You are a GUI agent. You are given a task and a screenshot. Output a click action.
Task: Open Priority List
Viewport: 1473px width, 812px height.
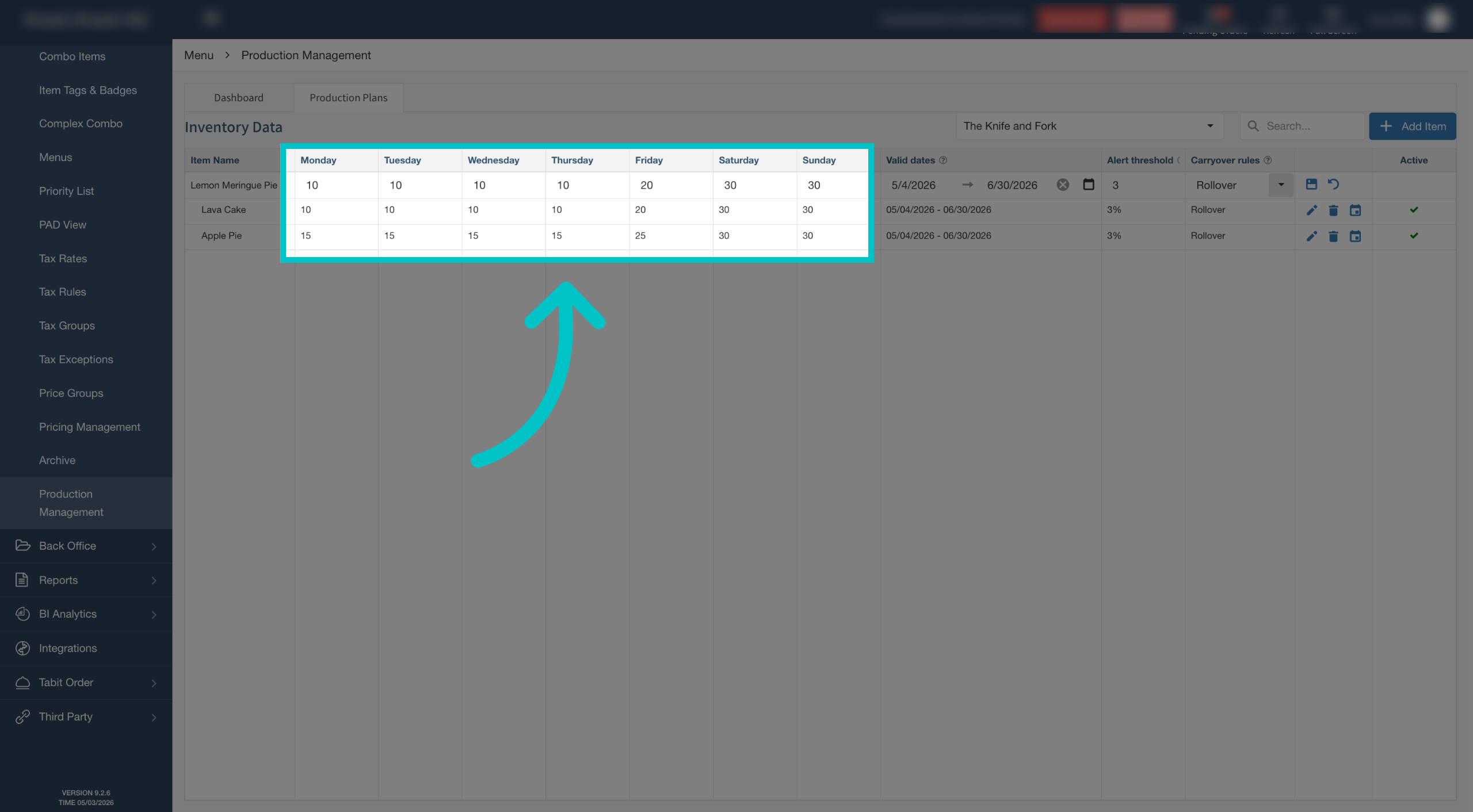(67, 191)
